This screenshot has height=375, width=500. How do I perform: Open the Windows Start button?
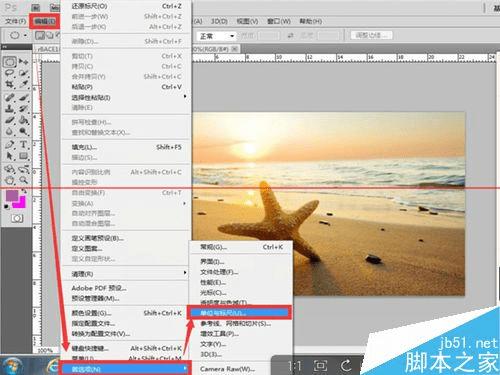(x=12, y=366)
